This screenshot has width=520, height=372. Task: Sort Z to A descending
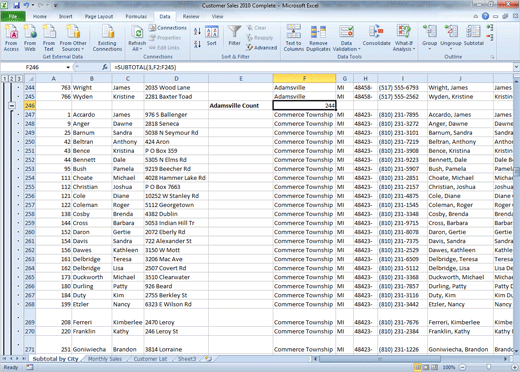pos(197,44)
